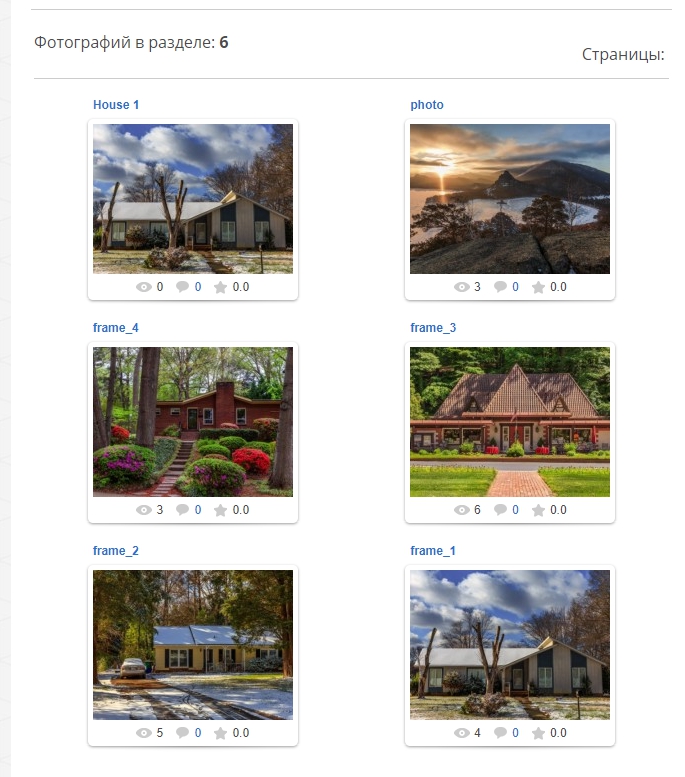Click the star icon under frame_4

[x=221, y=510]
